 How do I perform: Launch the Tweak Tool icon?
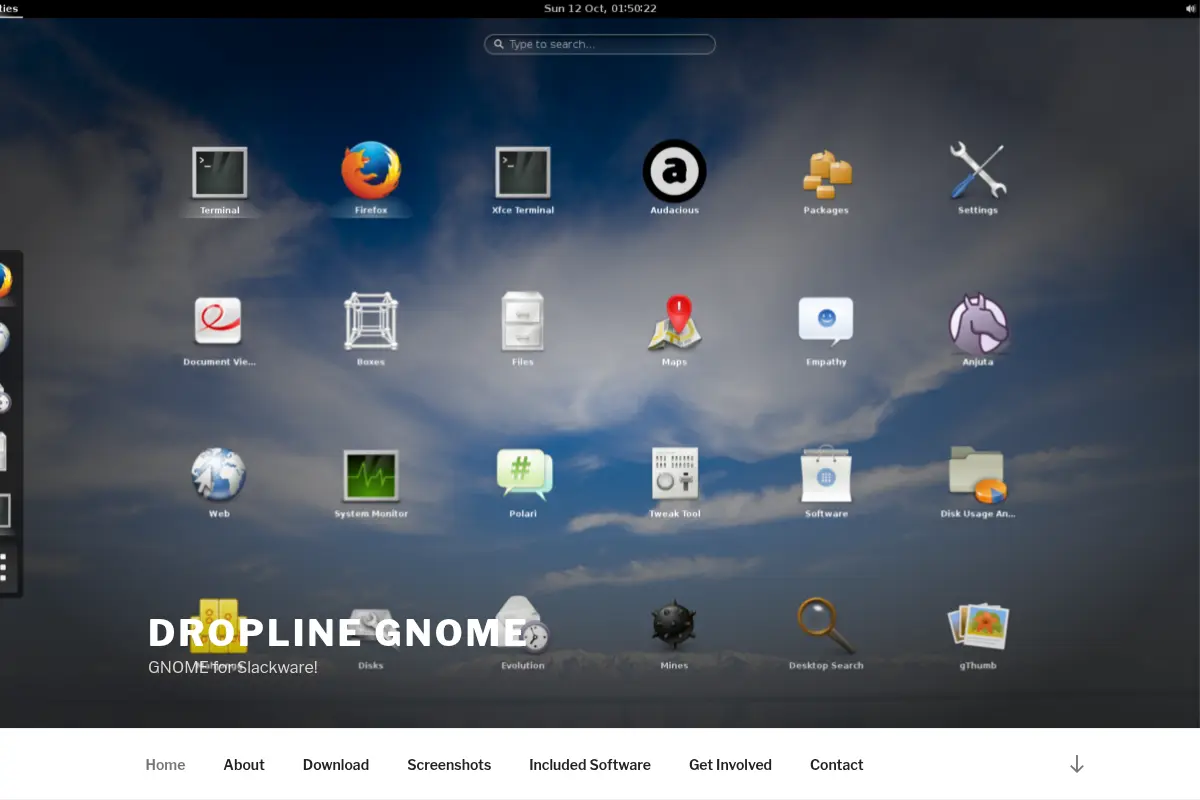tap(675, 474)
